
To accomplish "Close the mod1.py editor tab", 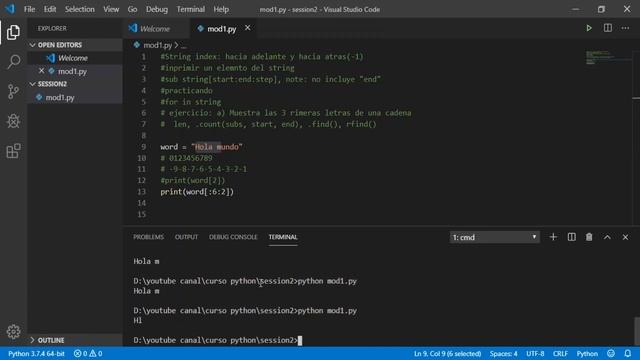I will (x=248, y=28).
